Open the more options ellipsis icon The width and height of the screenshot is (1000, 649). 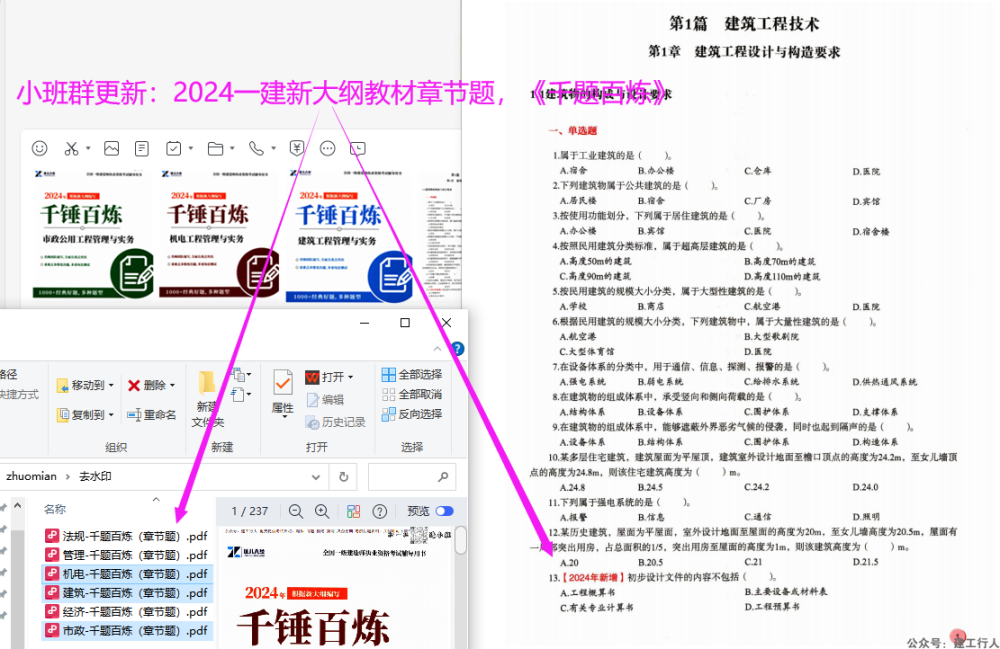click(328, 149)
